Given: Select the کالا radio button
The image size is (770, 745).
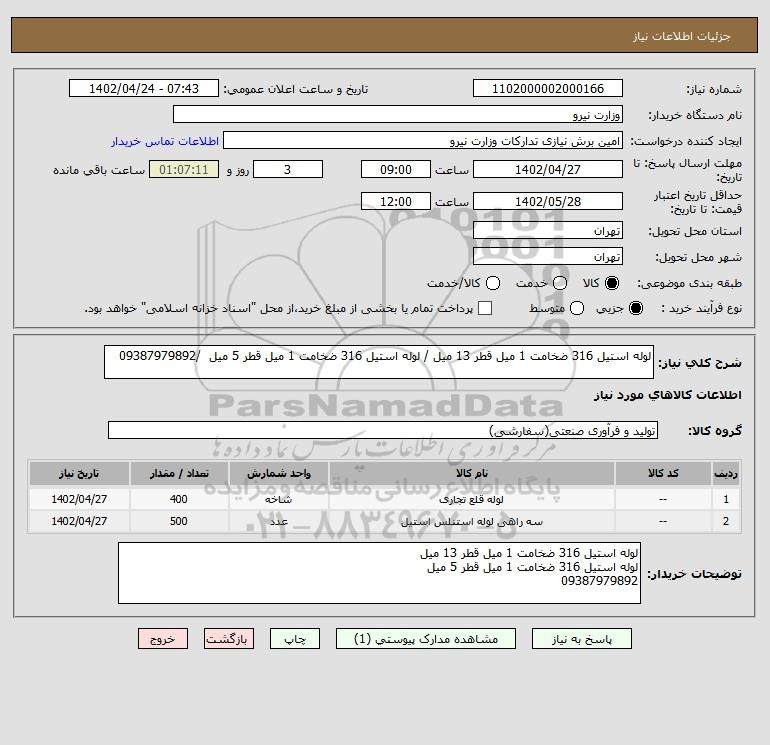Looking at the screenshot, I should 612,283.
